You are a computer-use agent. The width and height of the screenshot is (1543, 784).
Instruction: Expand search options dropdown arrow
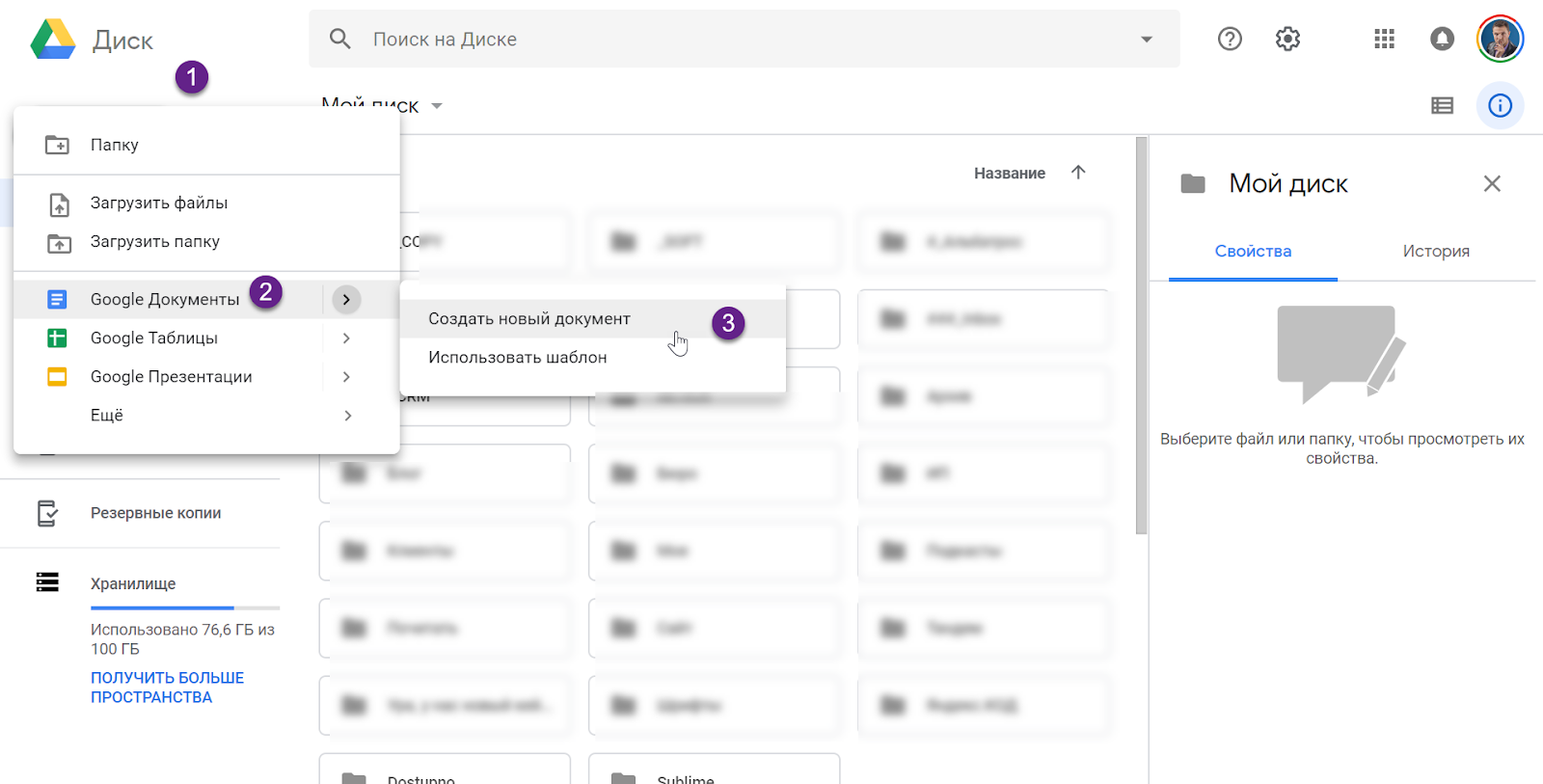point(1147,40)
